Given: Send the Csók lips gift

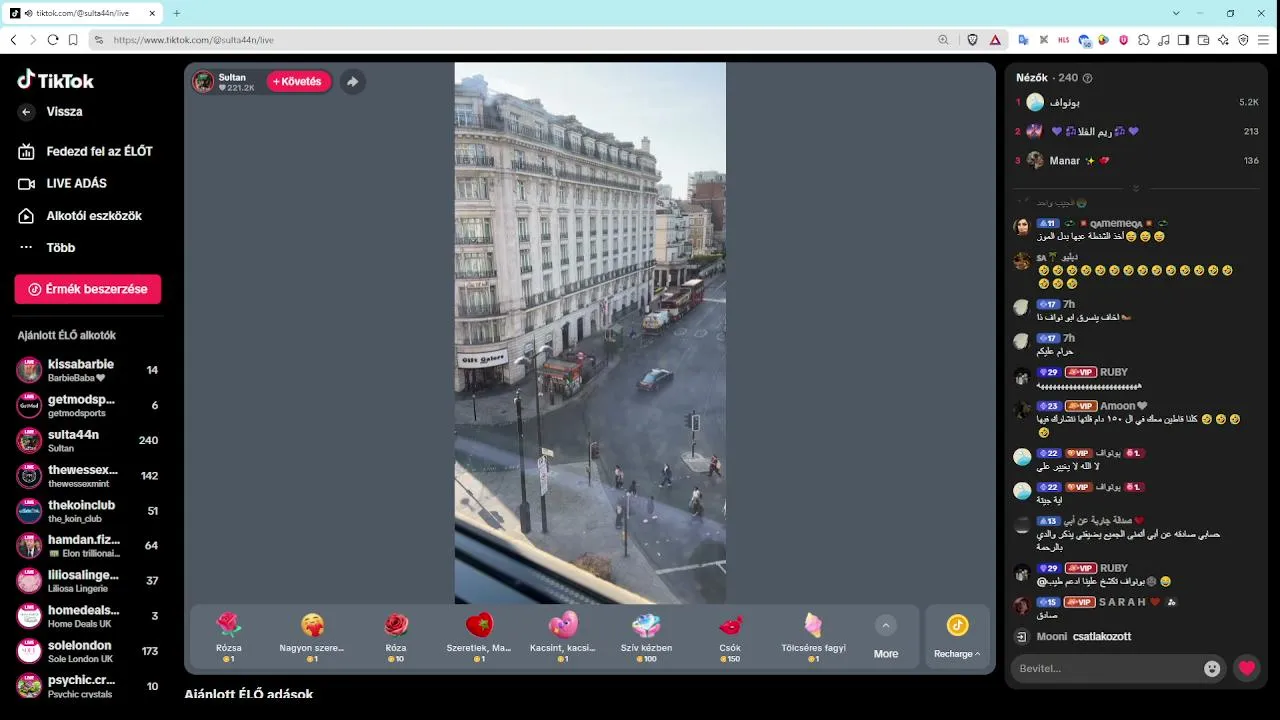Looking at the screenshot, I should 730,637.
